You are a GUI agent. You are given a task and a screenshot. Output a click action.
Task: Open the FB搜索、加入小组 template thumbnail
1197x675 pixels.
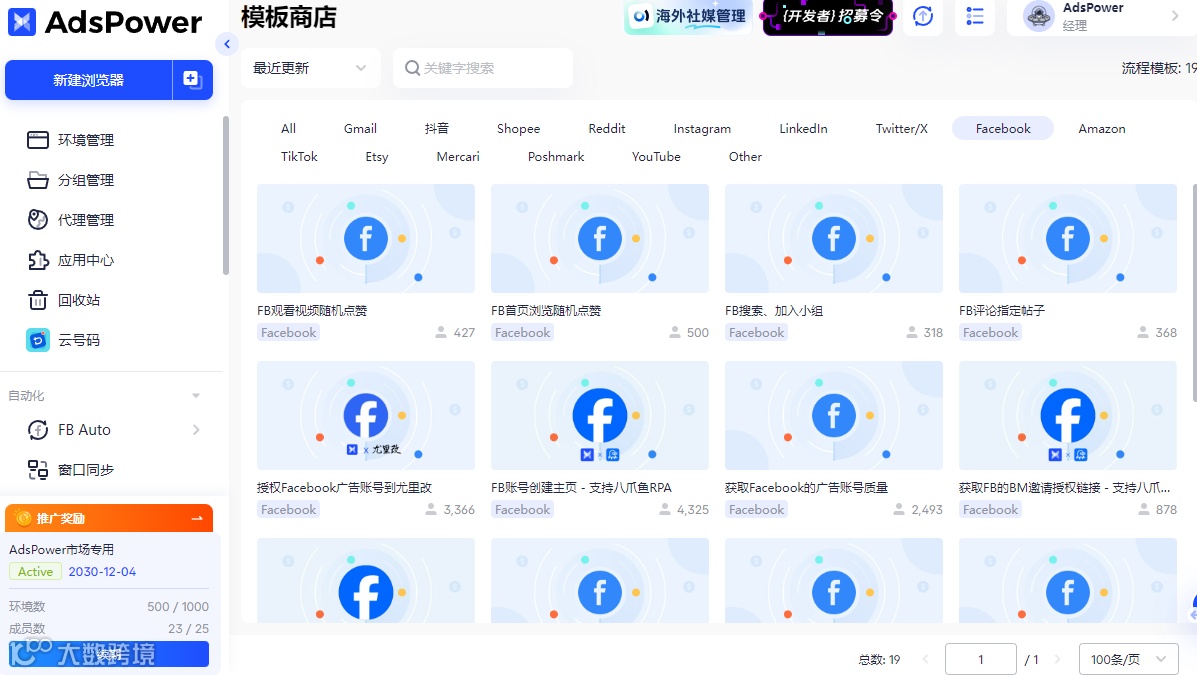[x=834, y=238]
